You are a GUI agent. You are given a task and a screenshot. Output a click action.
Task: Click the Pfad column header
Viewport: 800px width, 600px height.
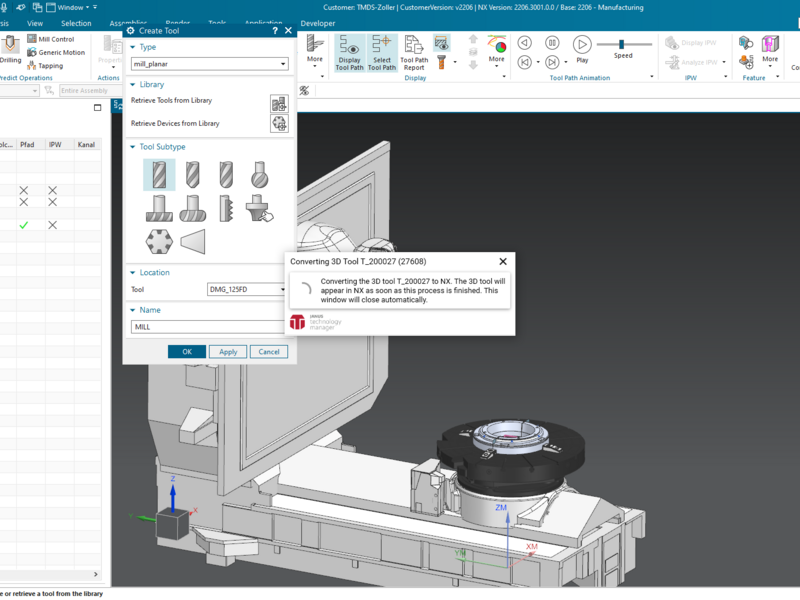pos(28,145)
